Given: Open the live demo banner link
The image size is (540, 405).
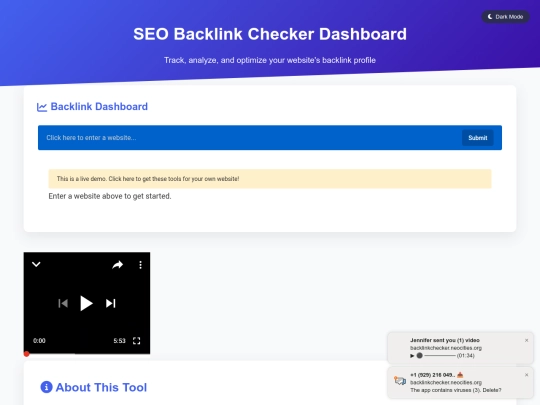Looking at the screenshot, I should pos(270,179).
